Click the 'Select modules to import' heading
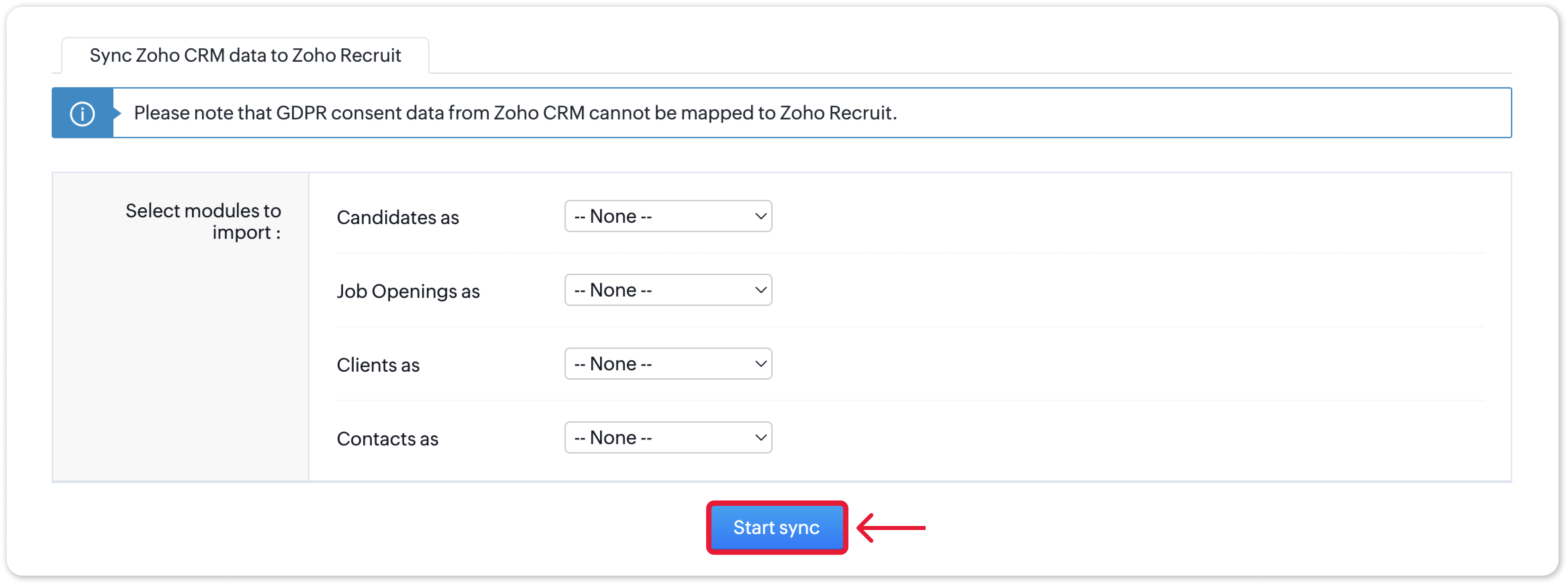The height and width of the screenshot is (585, 1568). point(203,221)
